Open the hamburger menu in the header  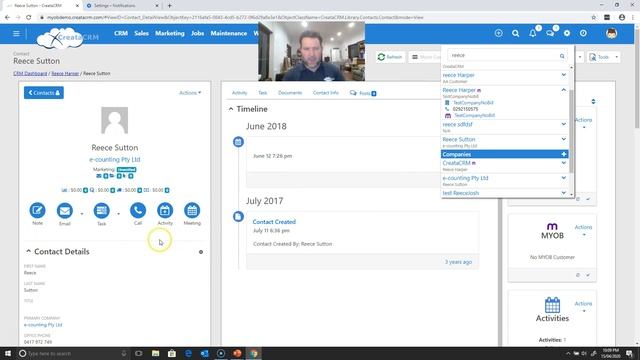[16, 33]
